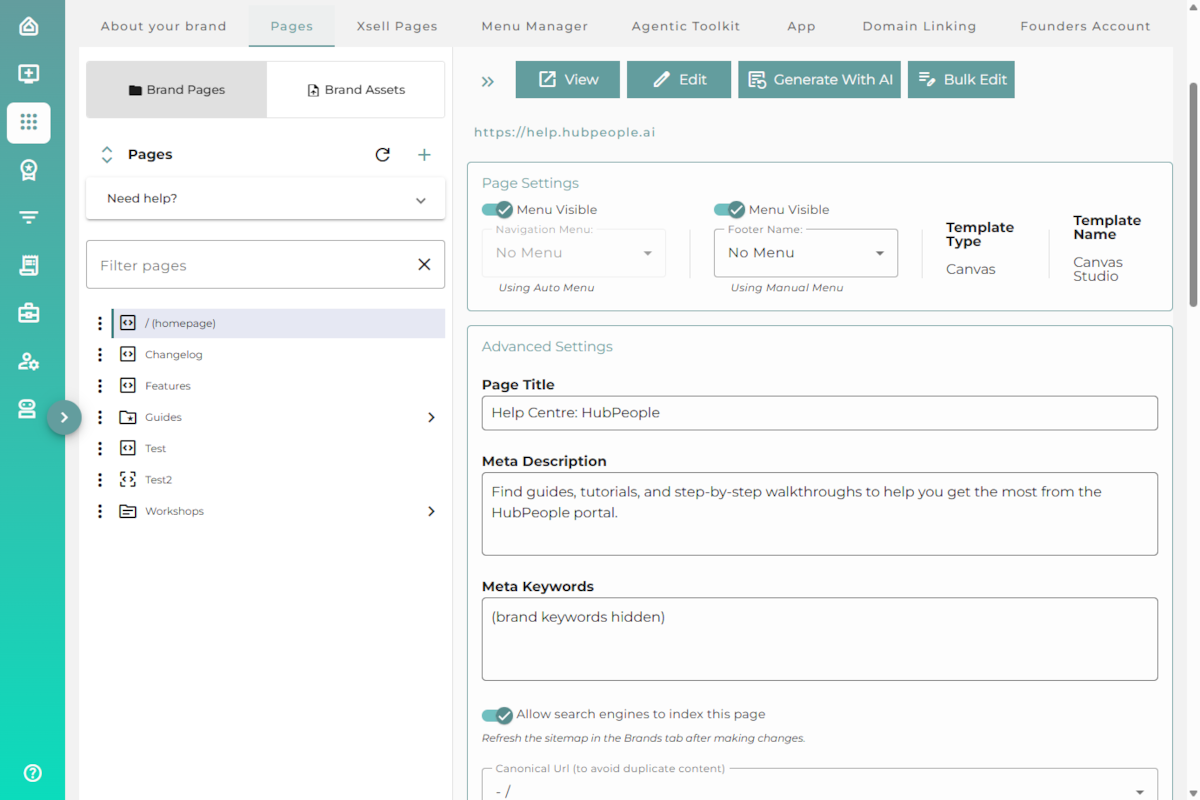Open the help.hubpeople.ai link

(x=565, y=132)
